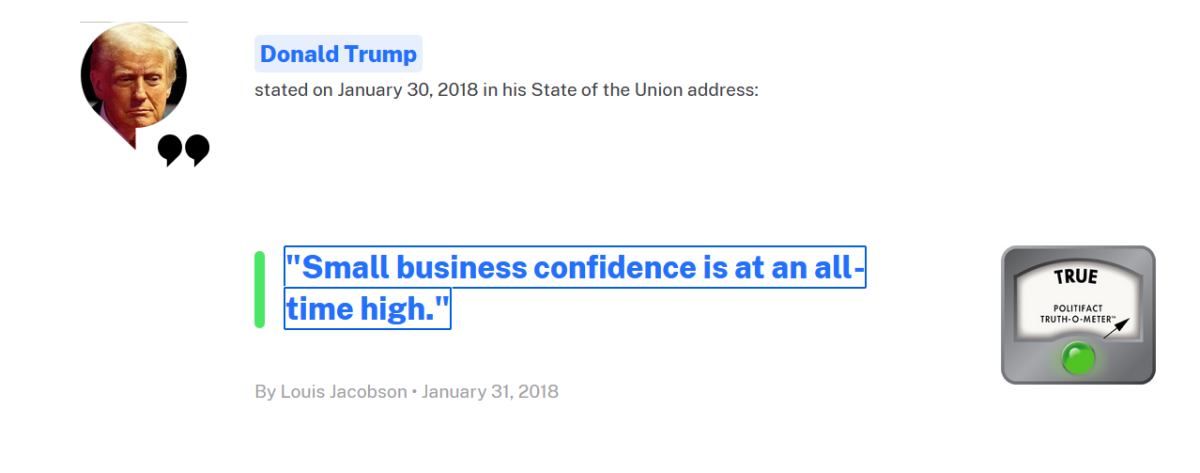
Task: Click the red pointer tail below the avatar
Action: pos(128,138)
